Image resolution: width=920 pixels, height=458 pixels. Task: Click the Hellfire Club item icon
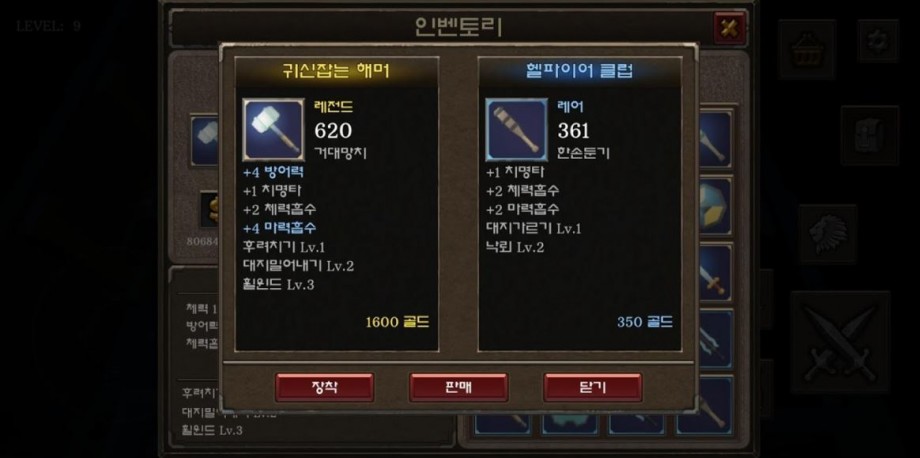point(516,130)
